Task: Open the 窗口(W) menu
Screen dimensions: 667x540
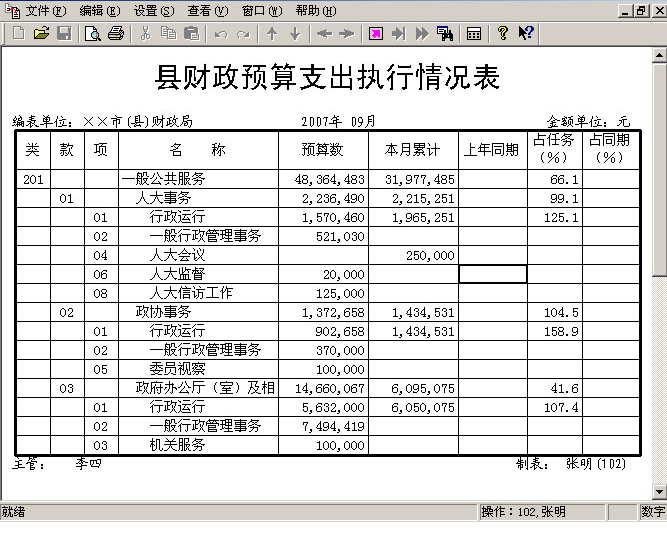Action: point(262,11)
